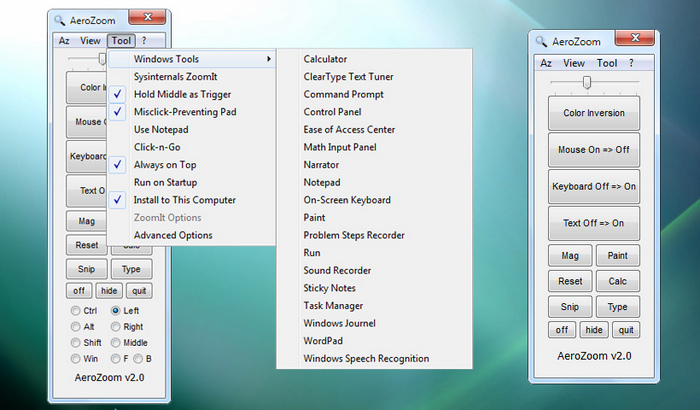
Task: Click the zoom slider thumb in right window
Action: (587, 82)
